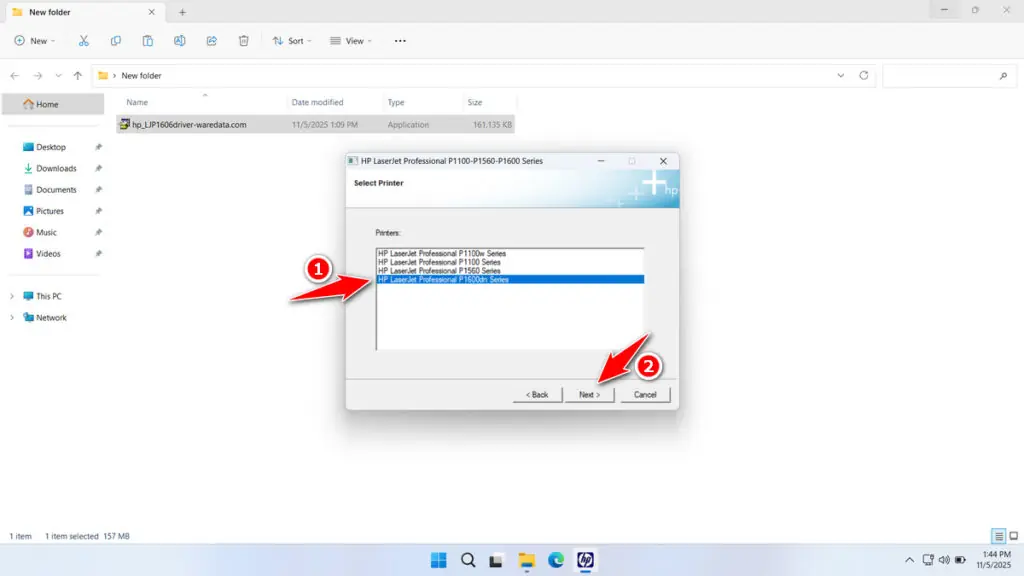Open the Sort dropdown menu
This screenshot has width=1024, height=576.
pos(292,40)
